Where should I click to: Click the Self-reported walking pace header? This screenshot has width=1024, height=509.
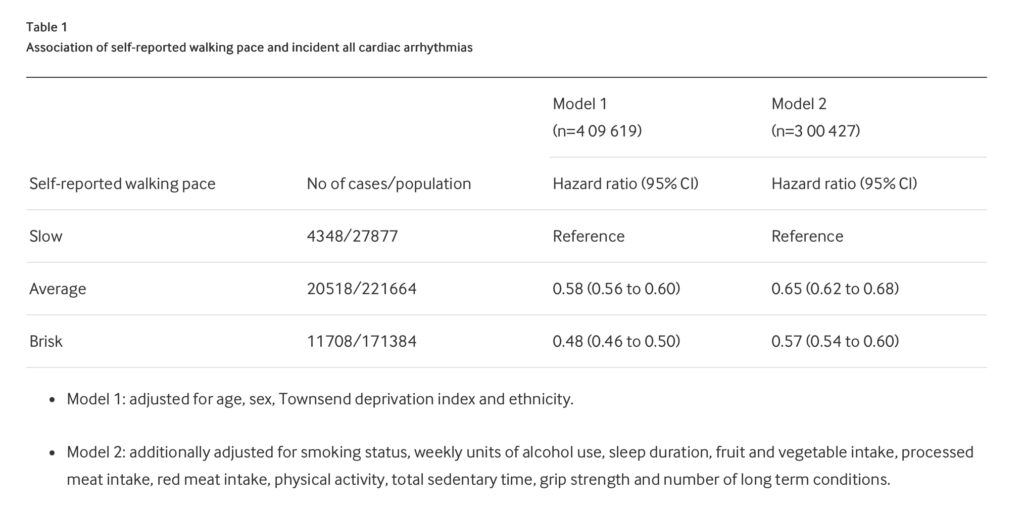pos(122,184)
